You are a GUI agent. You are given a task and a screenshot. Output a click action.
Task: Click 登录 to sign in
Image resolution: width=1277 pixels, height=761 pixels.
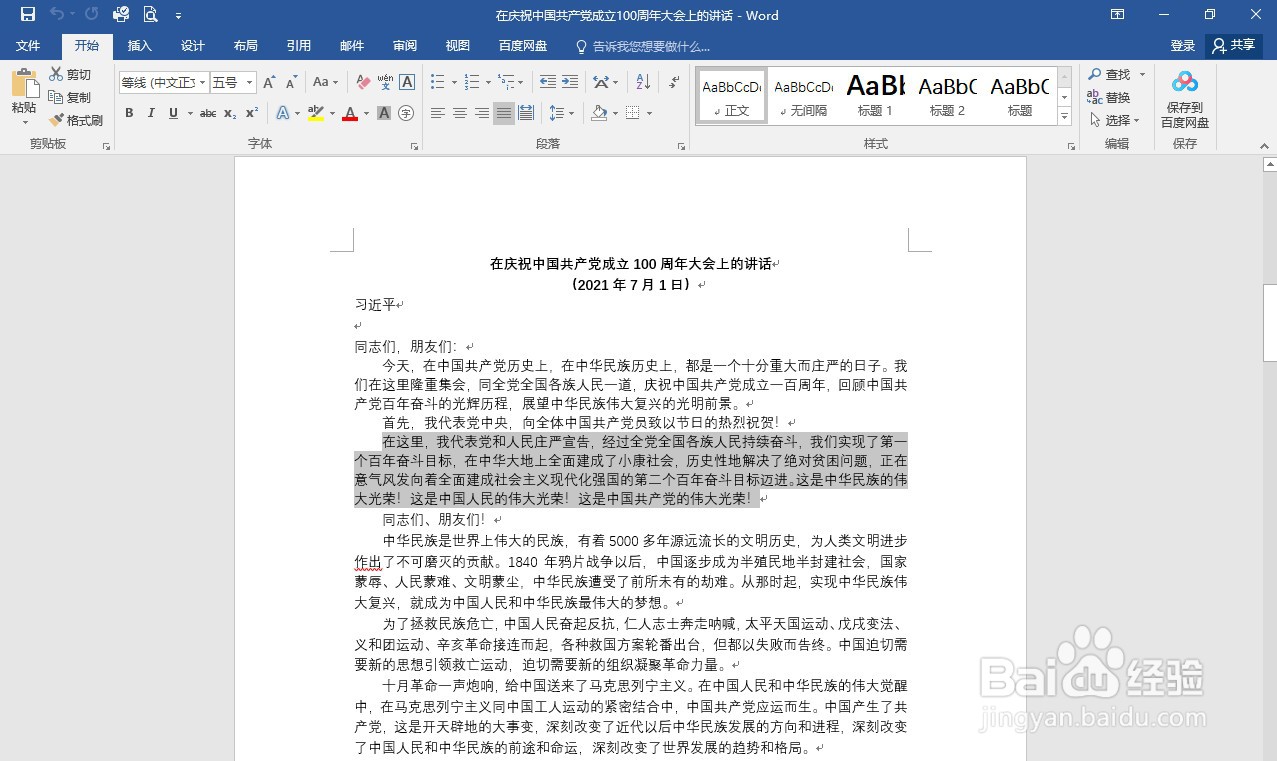[x=1183, y=46]
